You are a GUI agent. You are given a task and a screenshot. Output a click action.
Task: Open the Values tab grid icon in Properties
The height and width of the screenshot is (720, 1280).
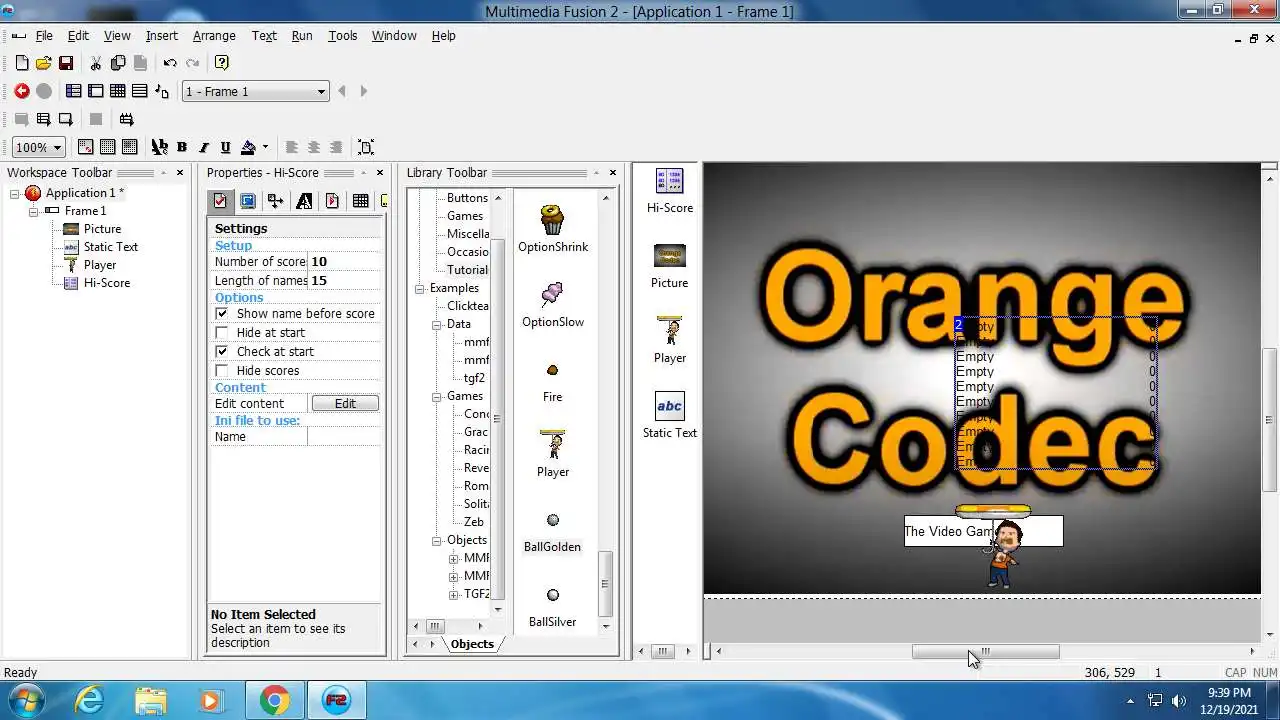click(360, 201)
